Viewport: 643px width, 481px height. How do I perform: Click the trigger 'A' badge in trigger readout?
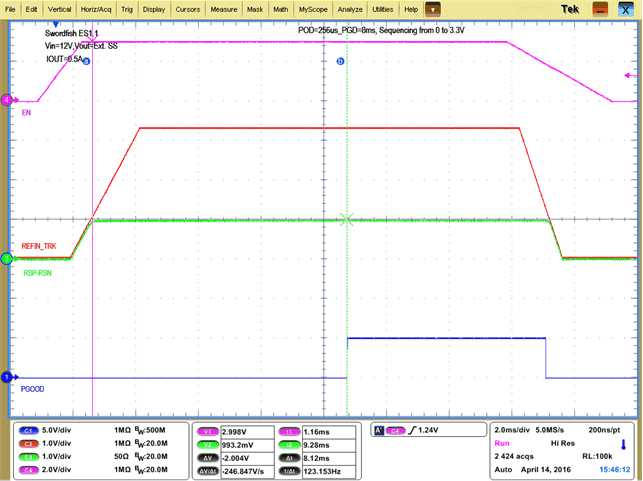click(379, 430)
